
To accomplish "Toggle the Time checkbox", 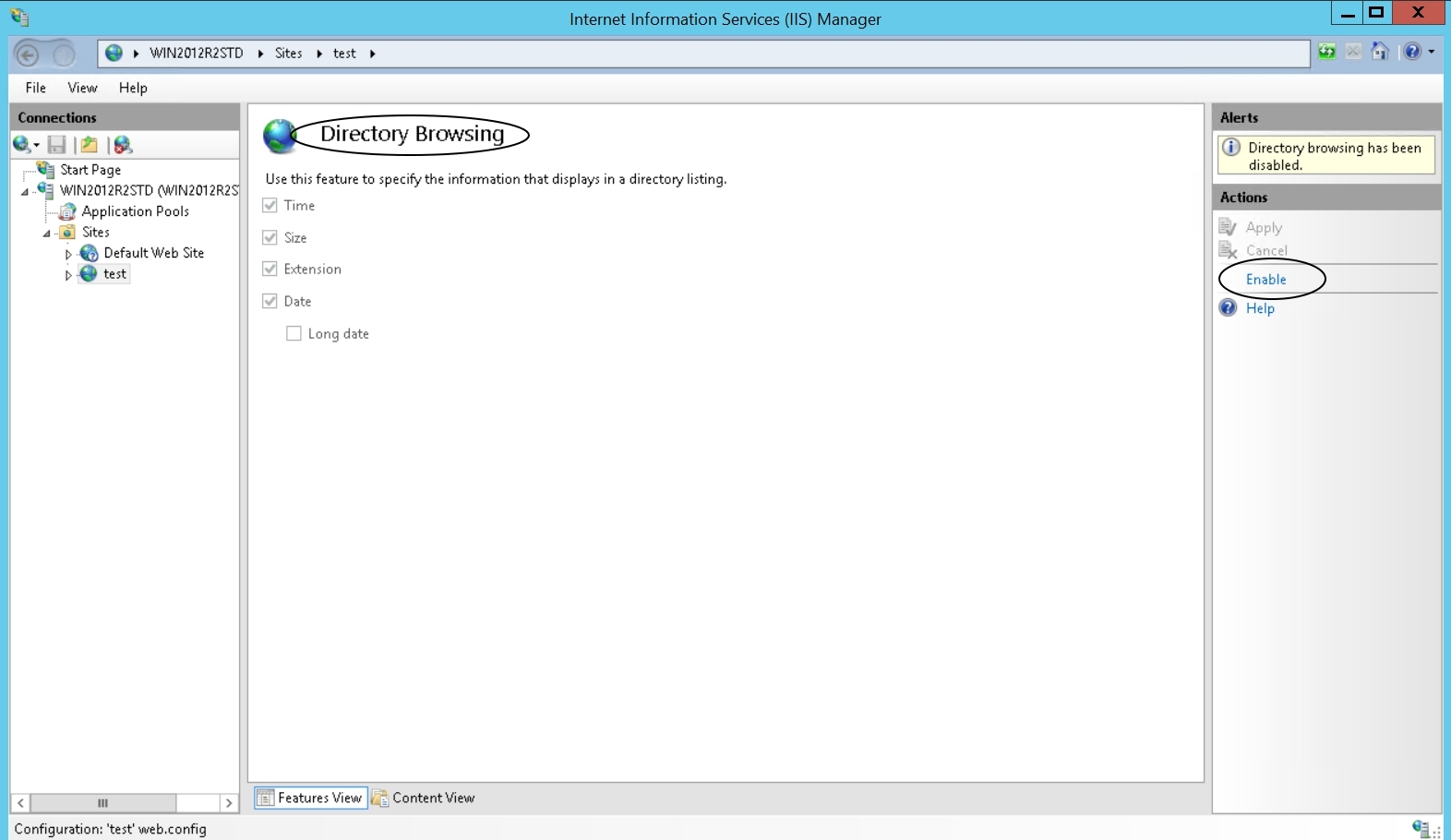I will pyautogui.click(x=270, y=205).
